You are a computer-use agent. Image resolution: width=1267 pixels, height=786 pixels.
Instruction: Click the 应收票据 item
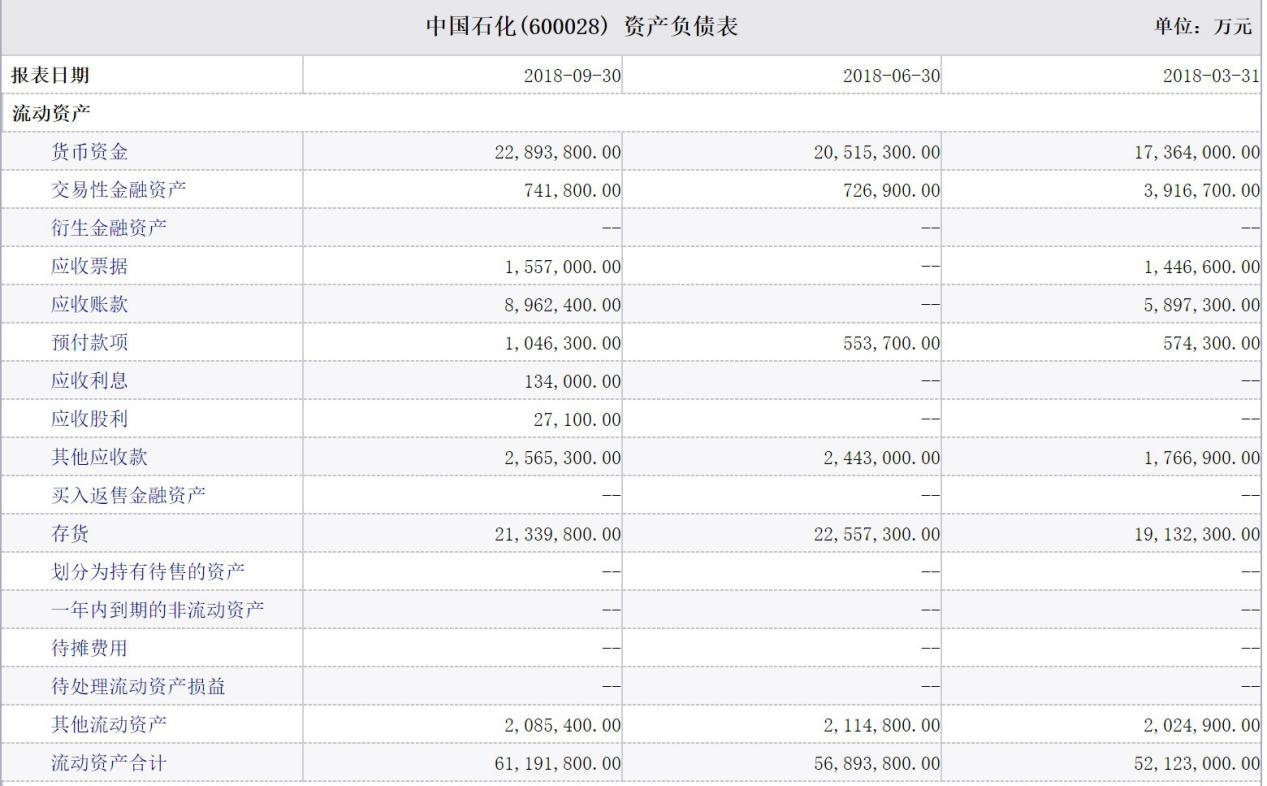pos(90,266)
